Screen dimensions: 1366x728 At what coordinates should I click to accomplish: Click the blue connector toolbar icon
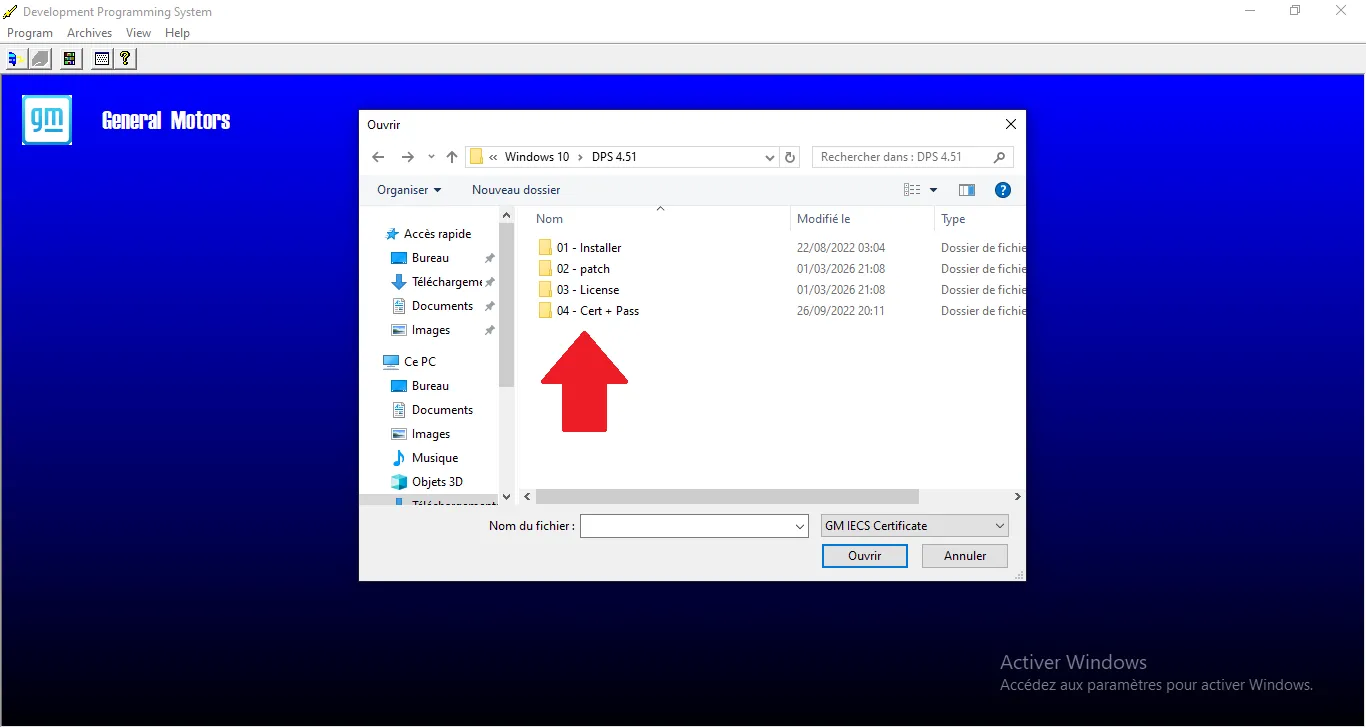[13, 59]
